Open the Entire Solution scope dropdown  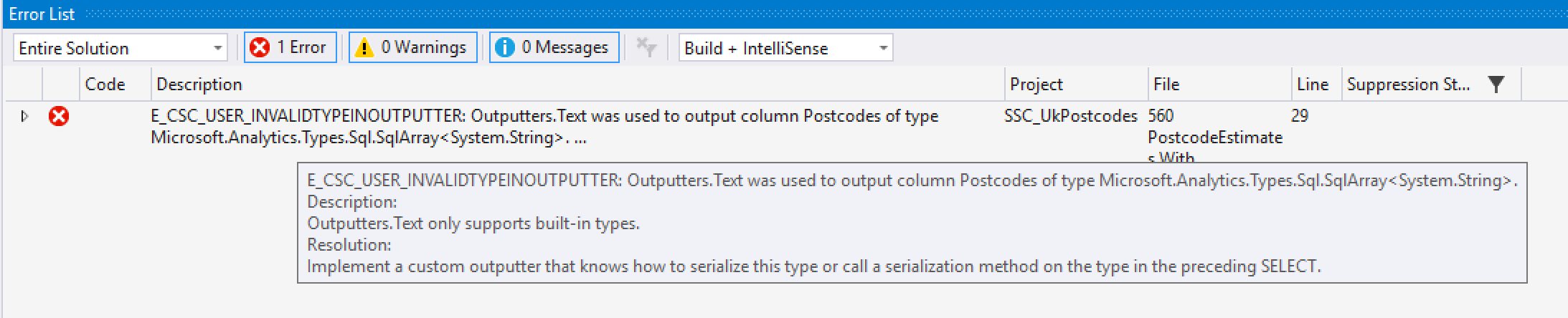click(120, 48)
